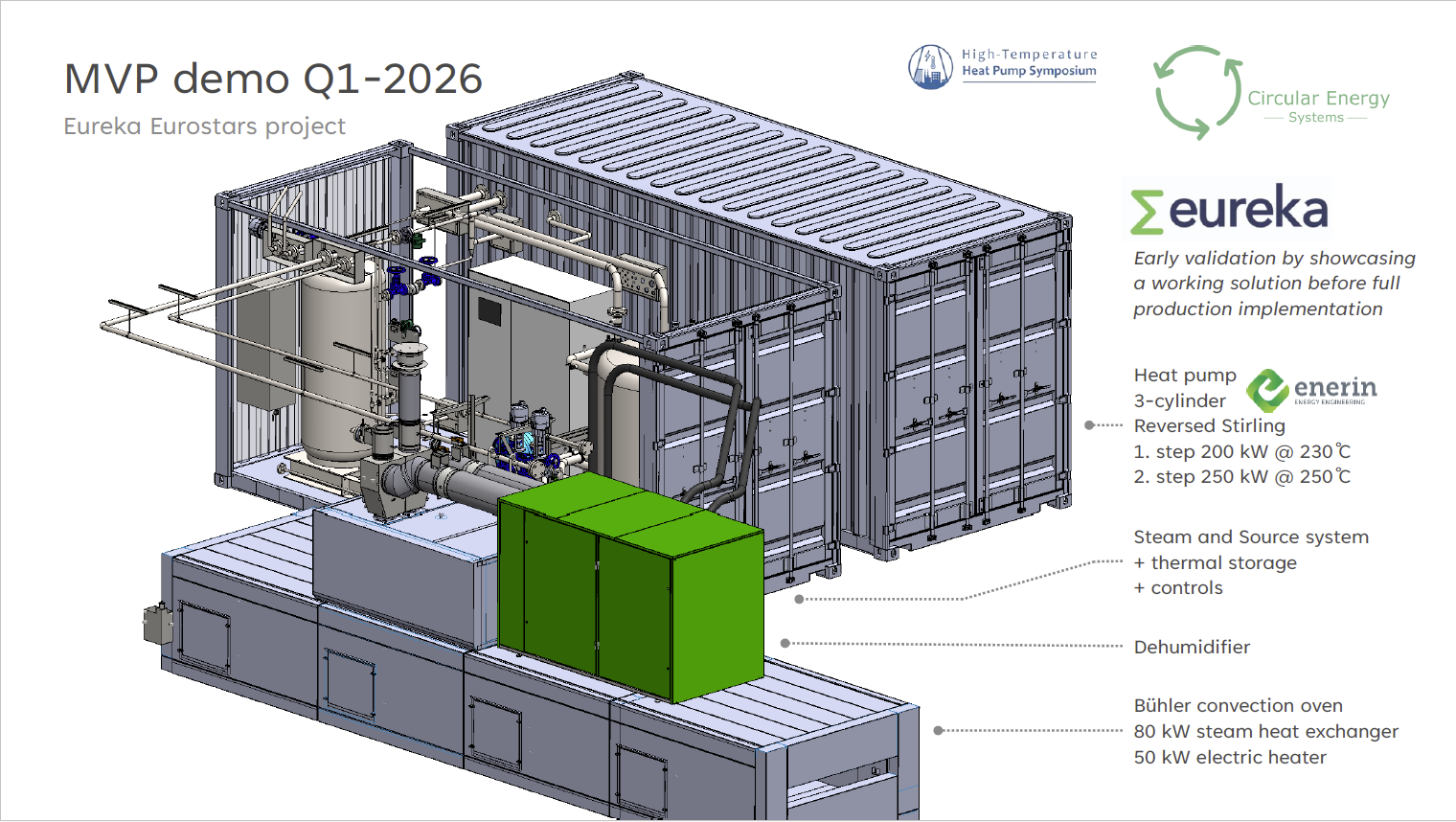Click the Circular Energy Systems arrows logo
The image size is (1456, 822).
pos(1198,92)
